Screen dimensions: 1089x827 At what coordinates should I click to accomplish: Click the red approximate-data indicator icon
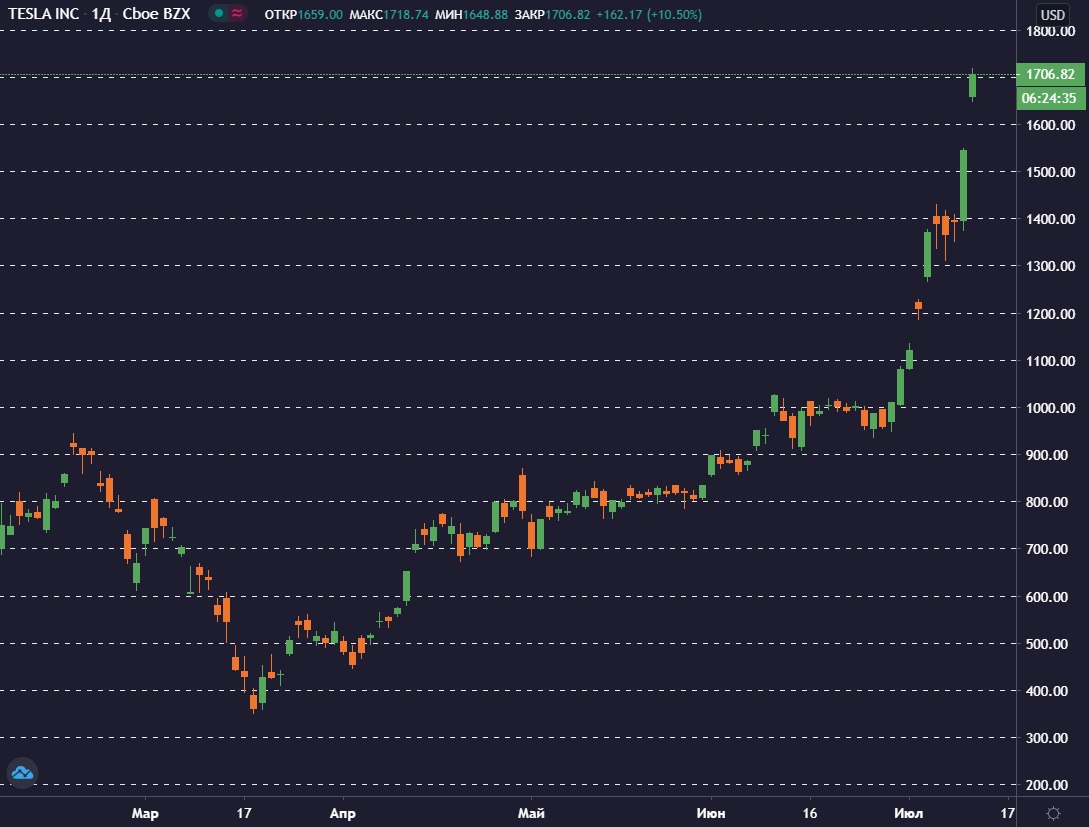pyautogui.click(x=238, y=13)
